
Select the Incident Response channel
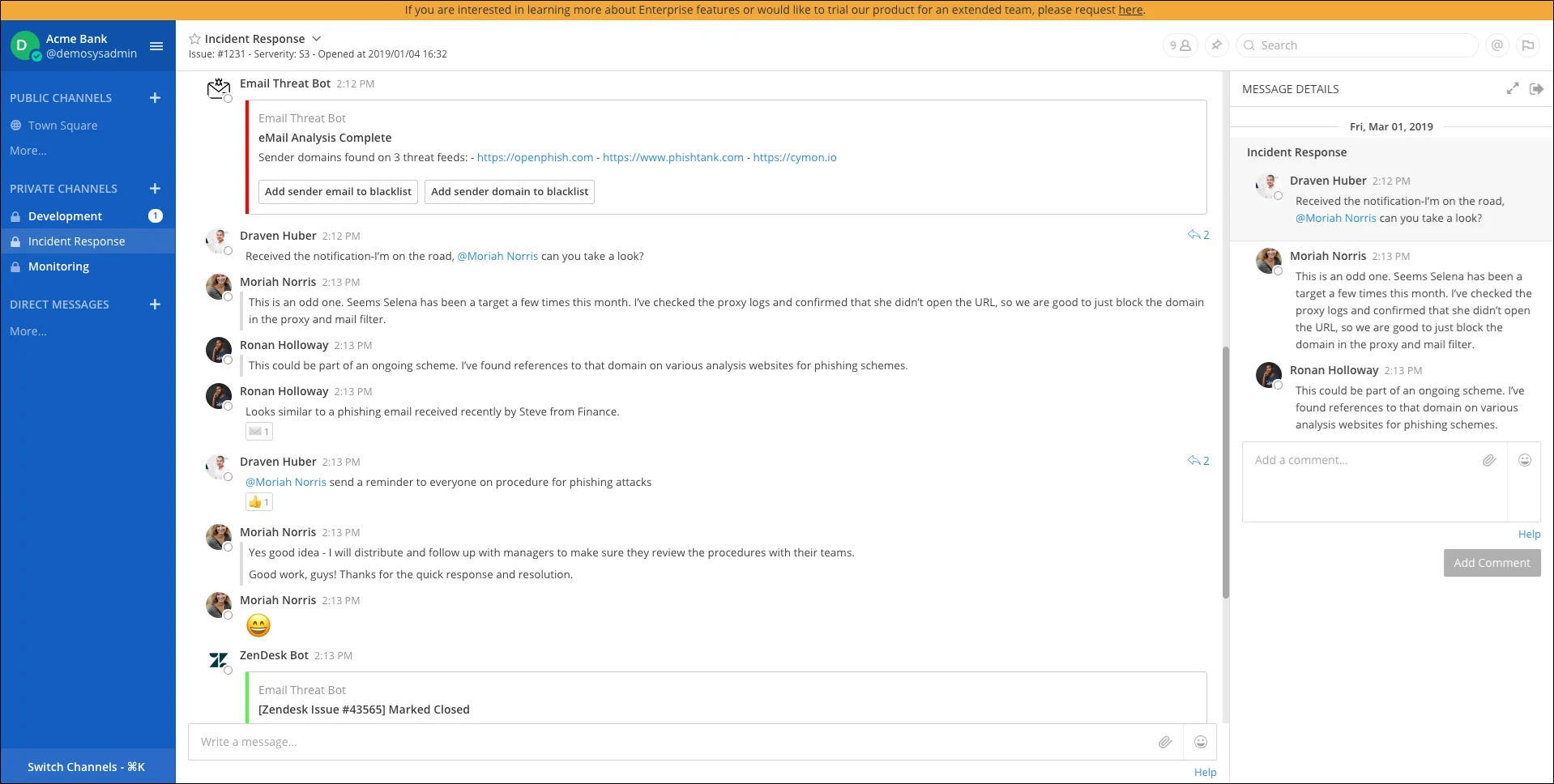88,241
